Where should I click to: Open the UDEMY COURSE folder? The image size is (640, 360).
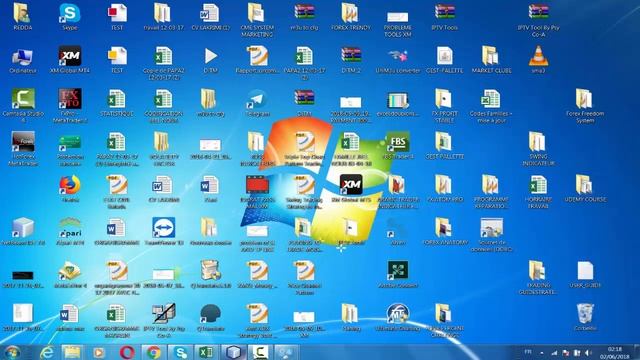click(x=585, y=189)
